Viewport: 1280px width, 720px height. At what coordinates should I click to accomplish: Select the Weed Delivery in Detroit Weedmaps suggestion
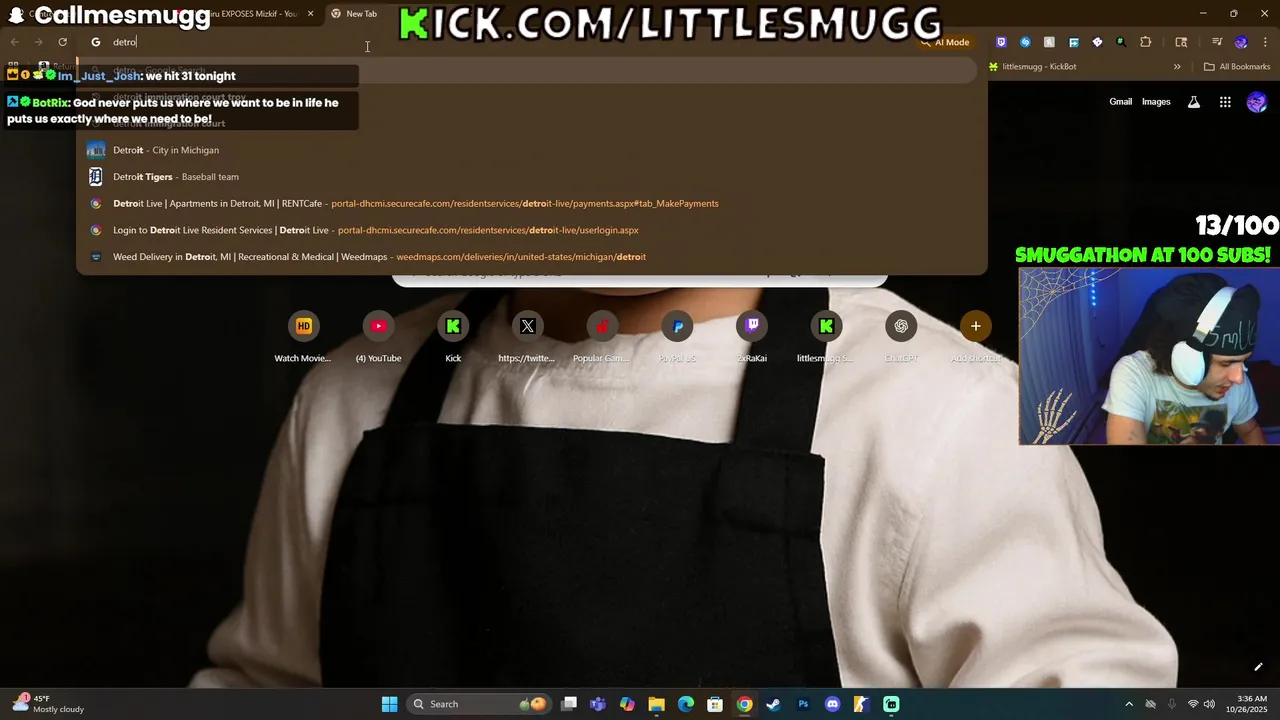(531, 257)
